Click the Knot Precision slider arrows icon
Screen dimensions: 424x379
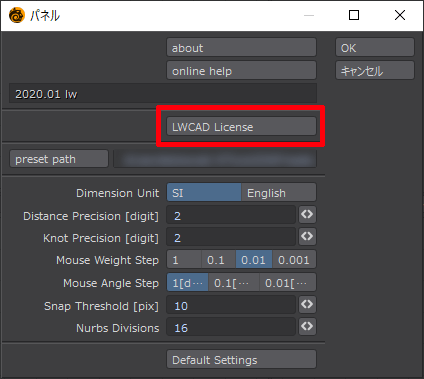pos(307,236)
